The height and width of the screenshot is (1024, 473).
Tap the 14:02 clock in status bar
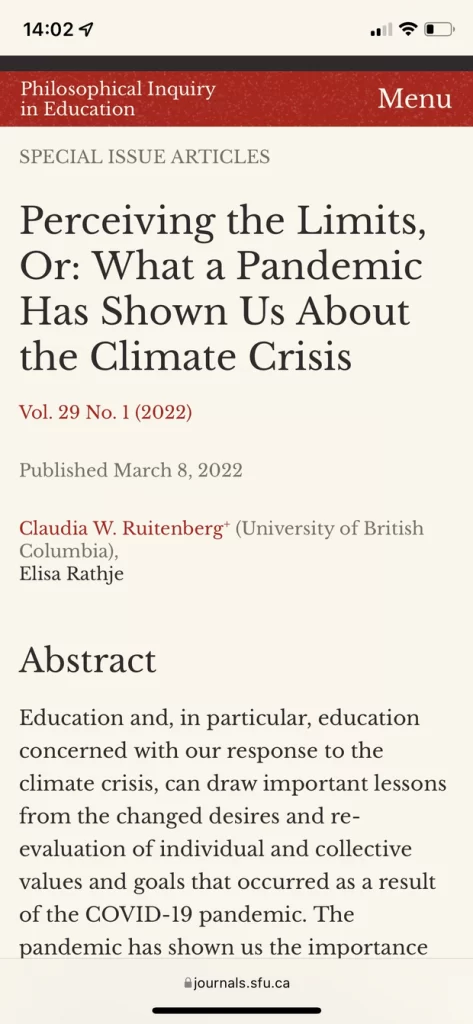(48, 29)
